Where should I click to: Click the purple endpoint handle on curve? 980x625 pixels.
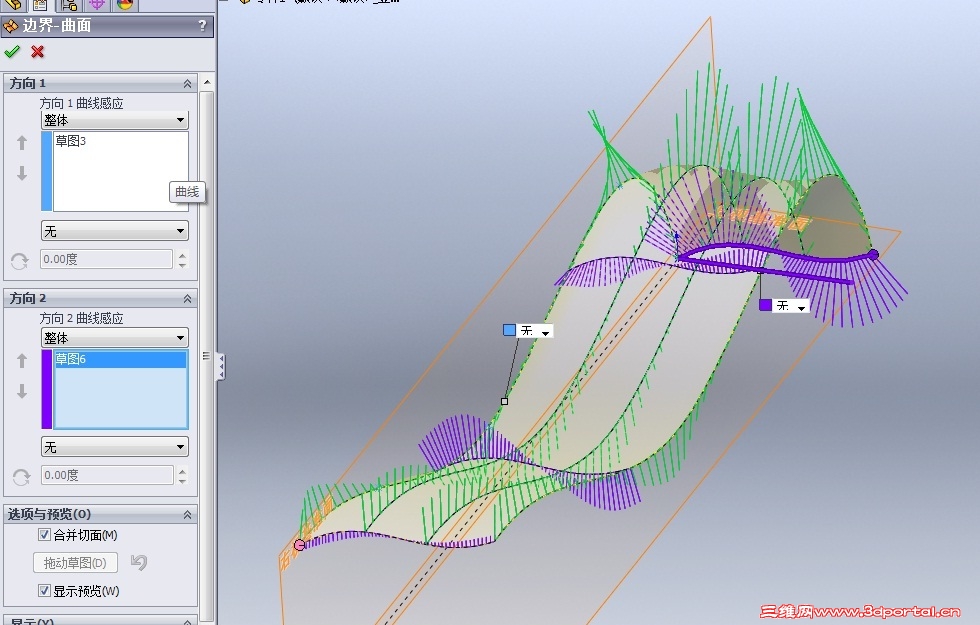[x=873, y=254]
